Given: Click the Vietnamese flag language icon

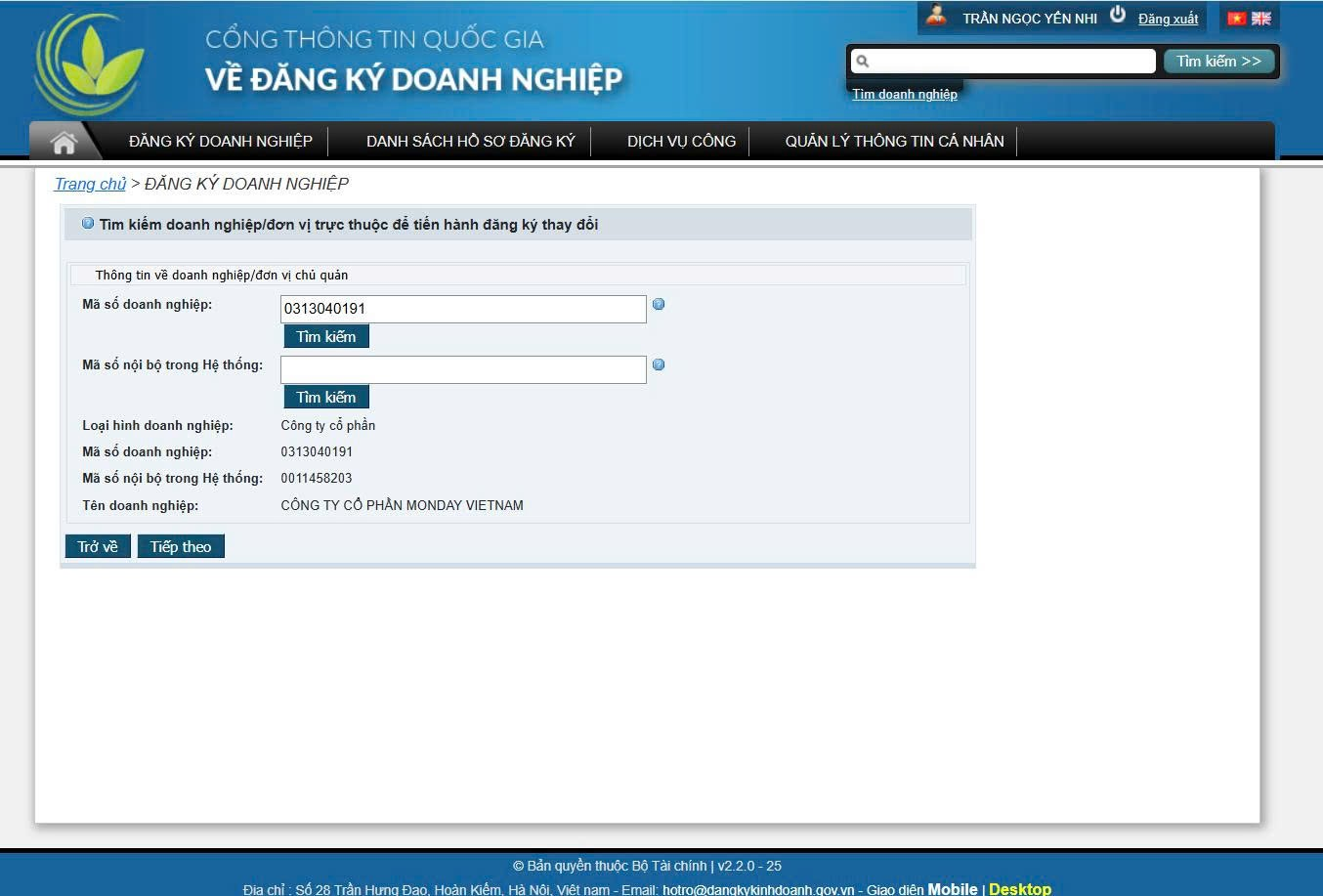Looking at the screenshot, I should (x=1237, y=19).
